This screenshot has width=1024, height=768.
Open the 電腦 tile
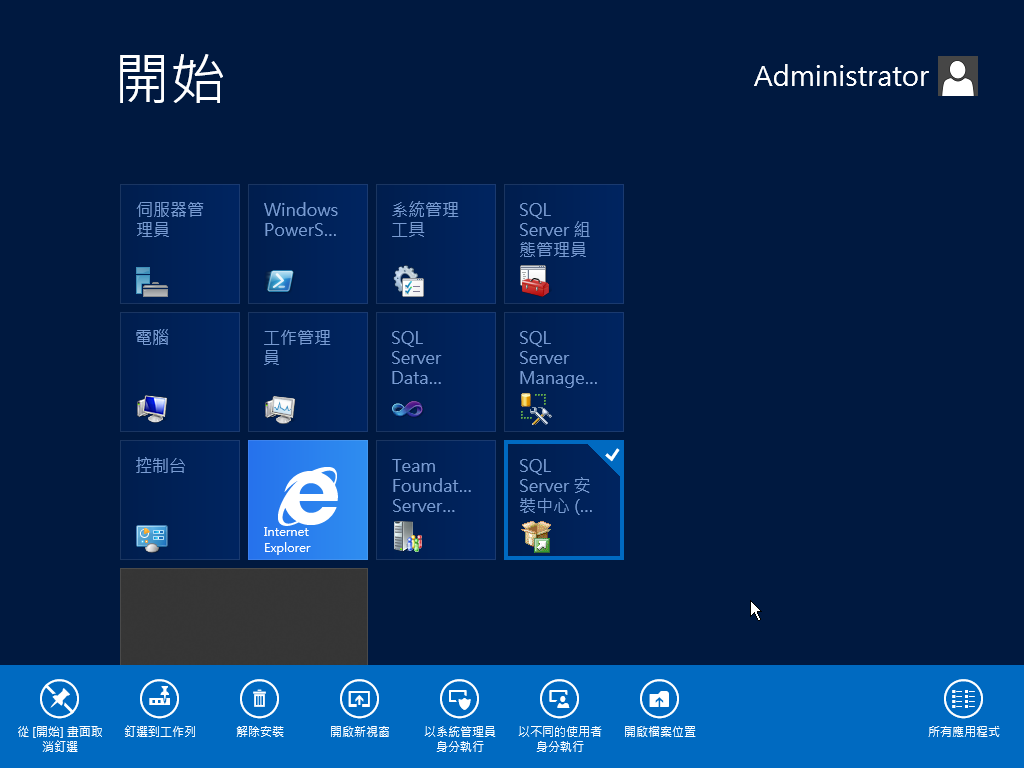(x=180, y=372)
